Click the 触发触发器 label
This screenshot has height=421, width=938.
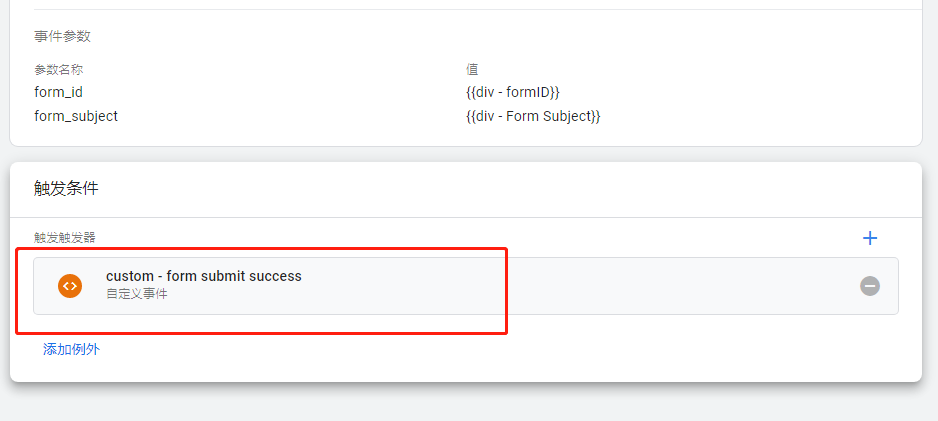click(x=65, y=238)
